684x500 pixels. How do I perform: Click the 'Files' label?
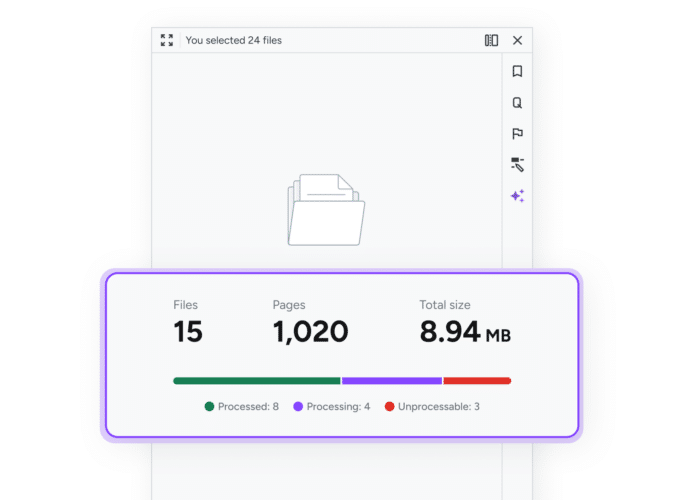(x=185, y=305)
